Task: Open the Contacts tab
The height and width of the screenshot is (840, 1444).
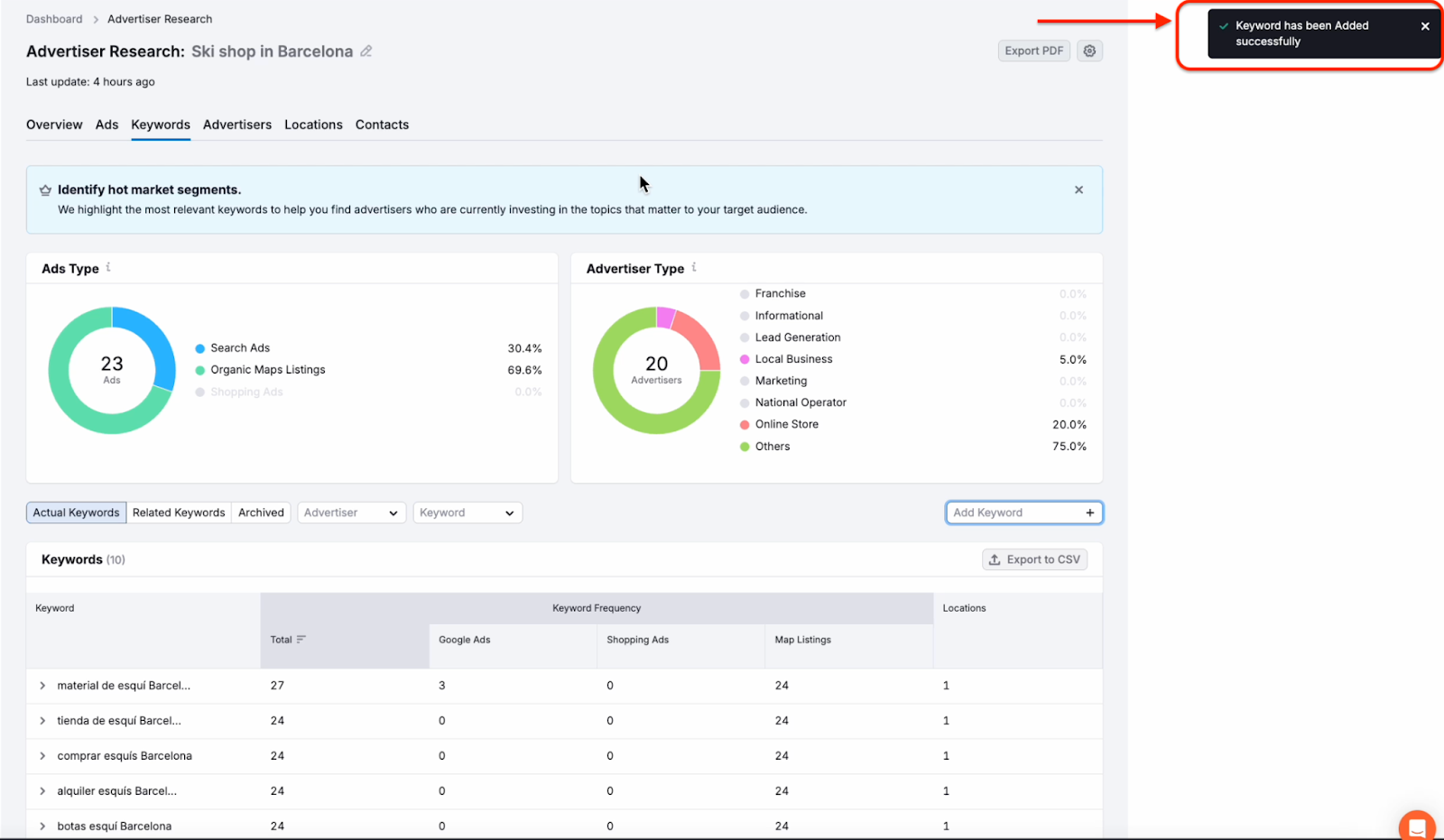Action: pos(382,125)
